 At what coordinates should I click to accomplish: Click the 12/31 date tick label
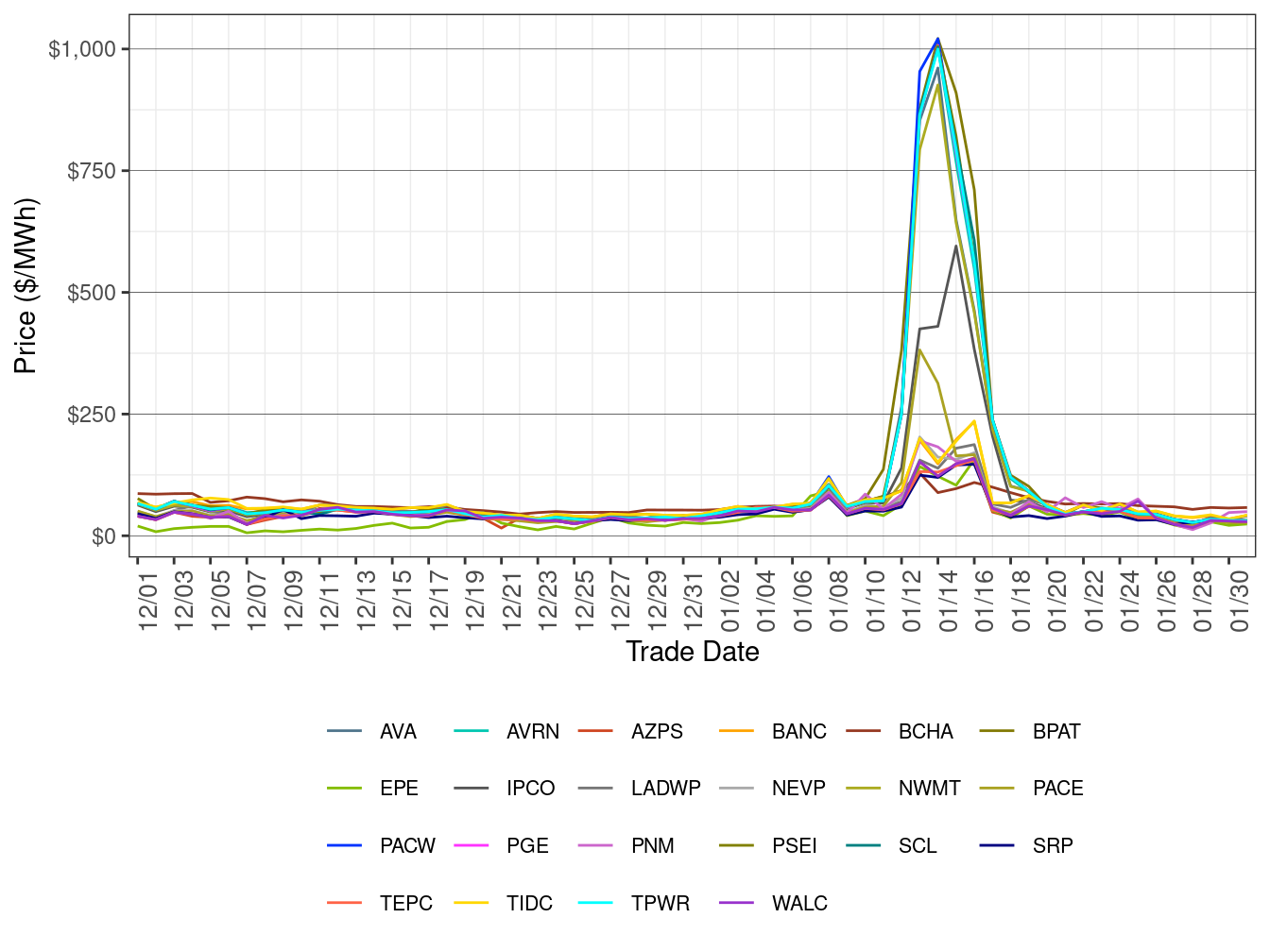(x=693, y=599)
